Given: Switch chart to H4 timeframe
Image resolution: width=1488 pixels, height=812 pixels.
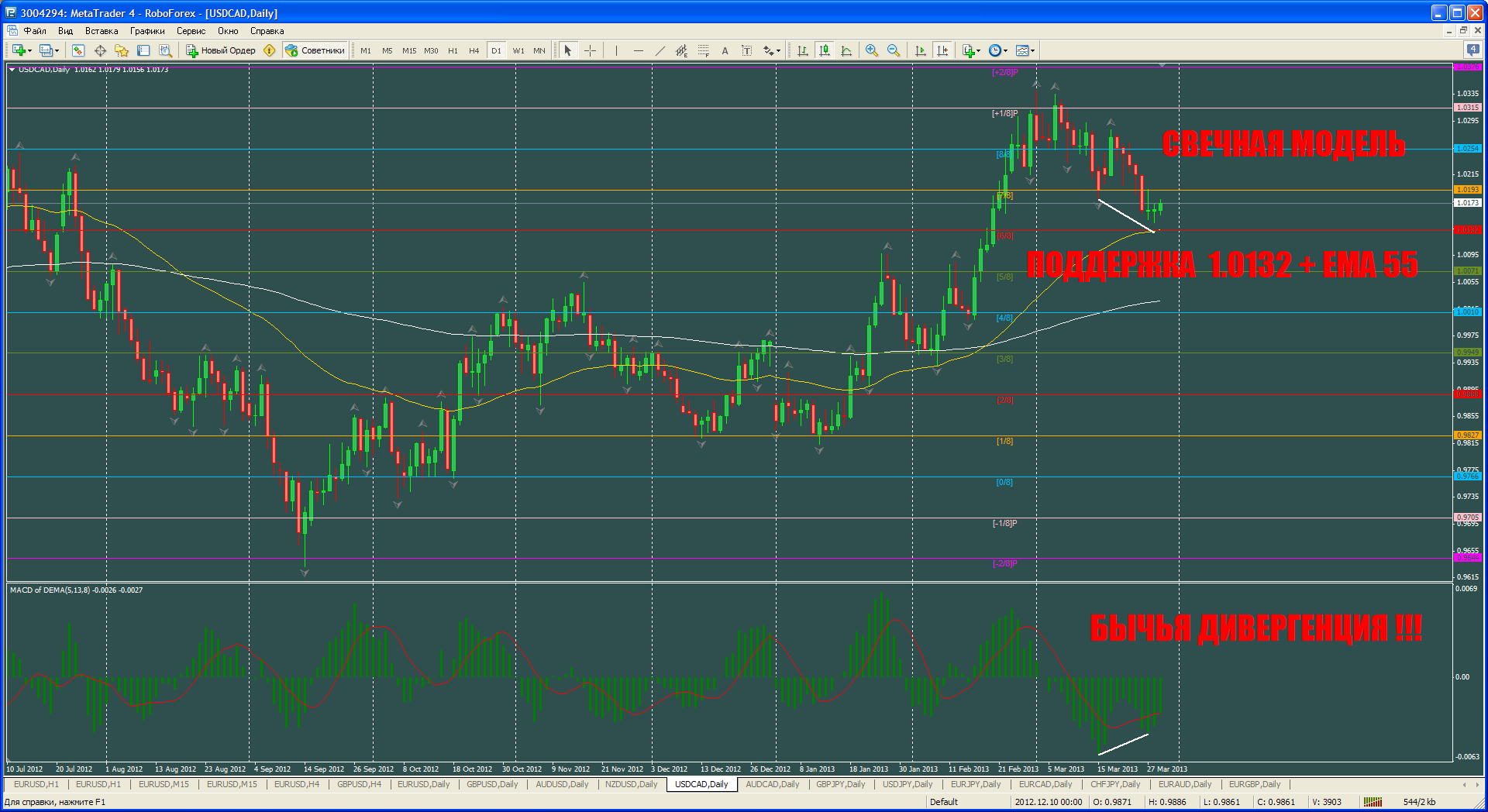Looking at the screenshot, I should (x=474, y=50).
